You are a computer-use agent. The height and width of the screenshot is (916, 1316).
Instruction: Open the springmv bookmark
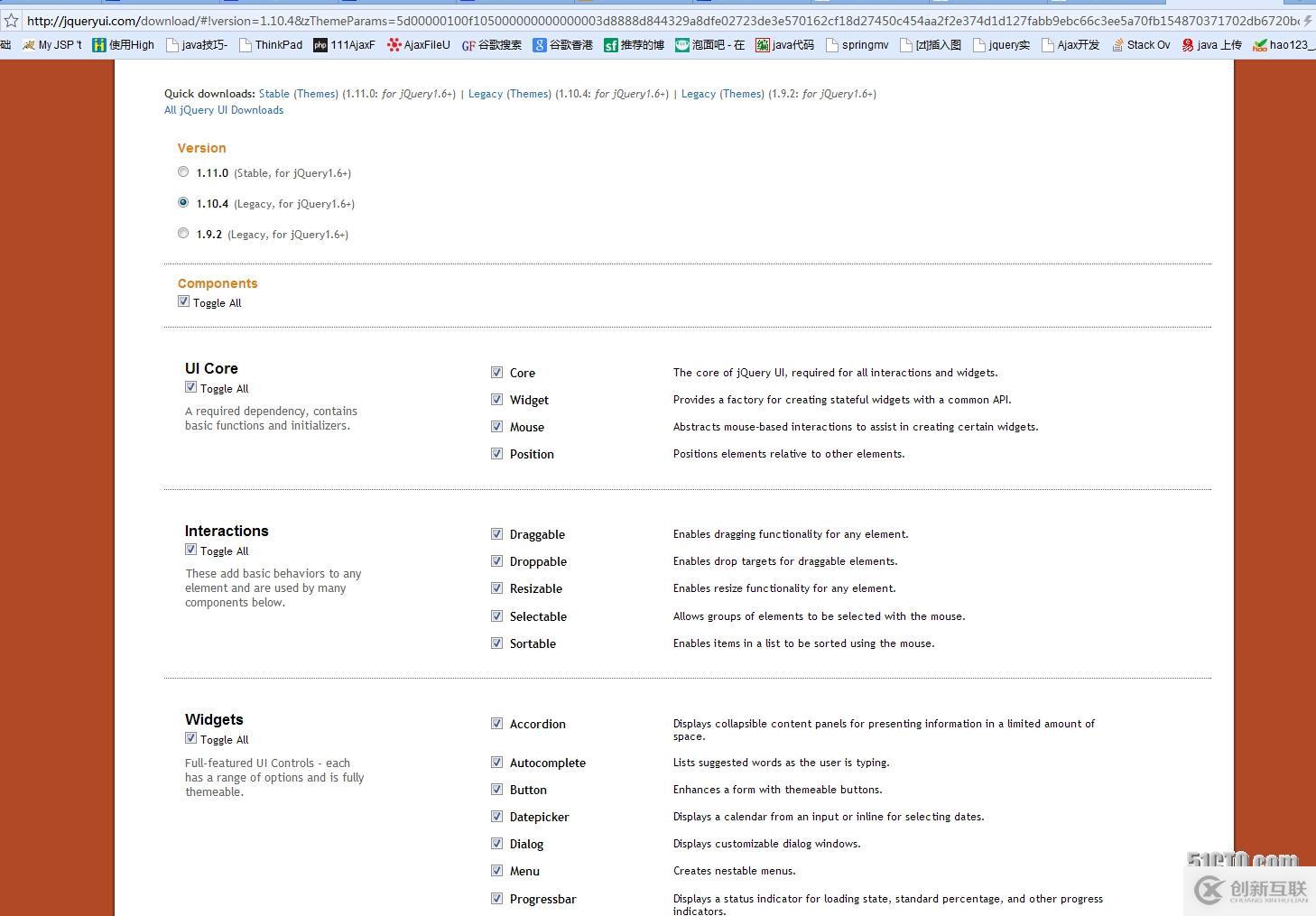[x=857, y=45]
